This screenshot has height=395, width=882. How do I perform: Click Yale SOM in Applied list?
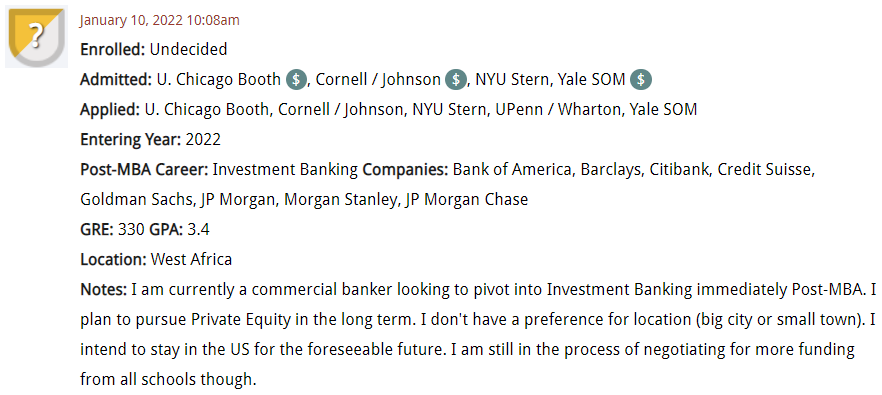[663, 110]
